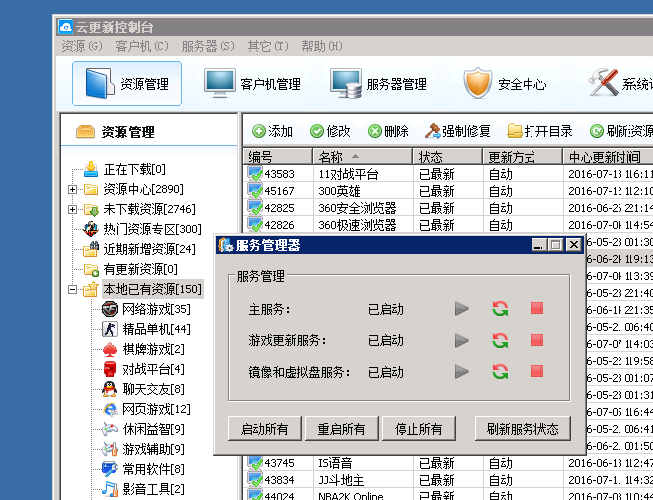Stop the 游戏更新服务 with its red square

(x=536, y=340)
